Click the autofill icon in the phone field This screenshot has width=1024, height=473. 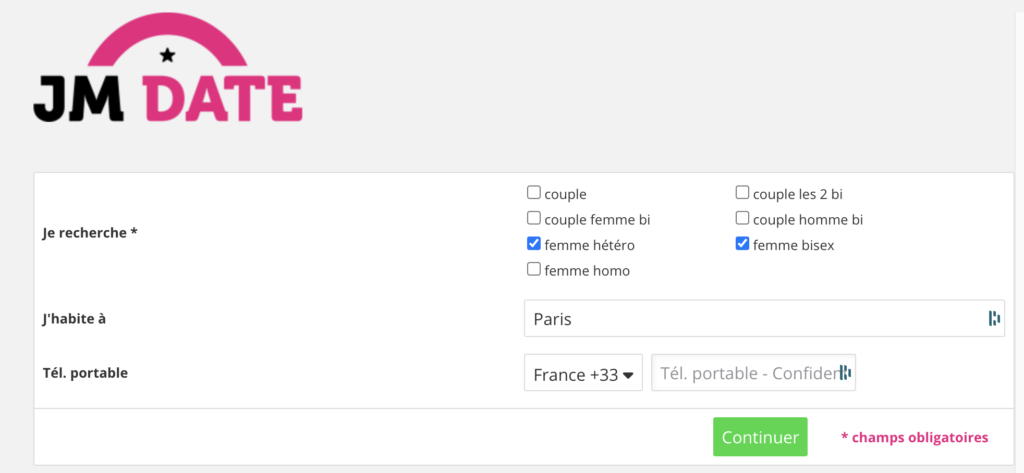pyautogui.click(x=845, y=373)
